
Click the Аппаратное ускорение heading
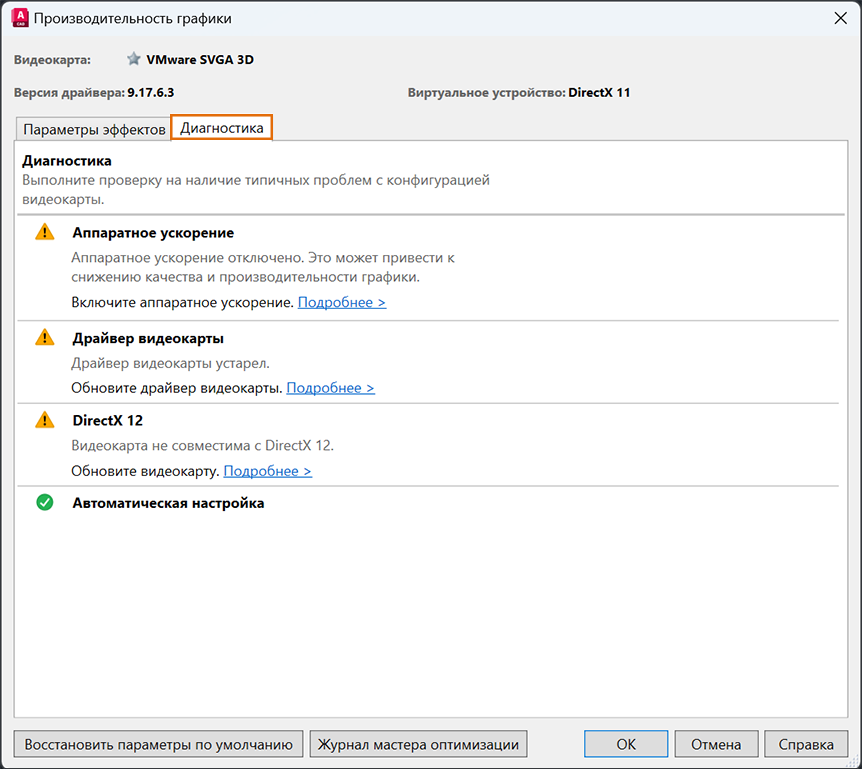pos(153,232)
